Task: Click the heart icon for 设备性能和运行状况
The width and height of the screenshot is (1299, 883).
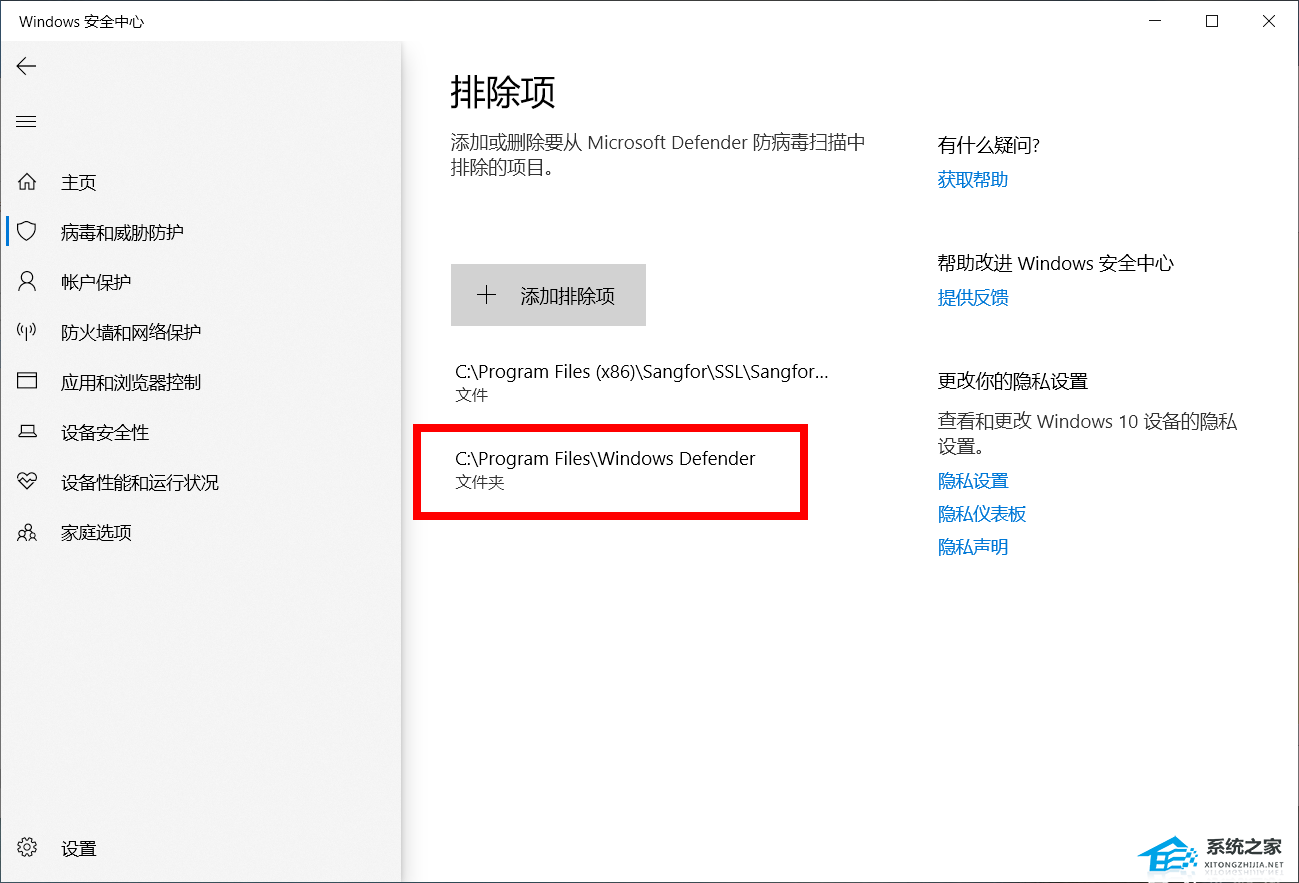Action: 27,482
